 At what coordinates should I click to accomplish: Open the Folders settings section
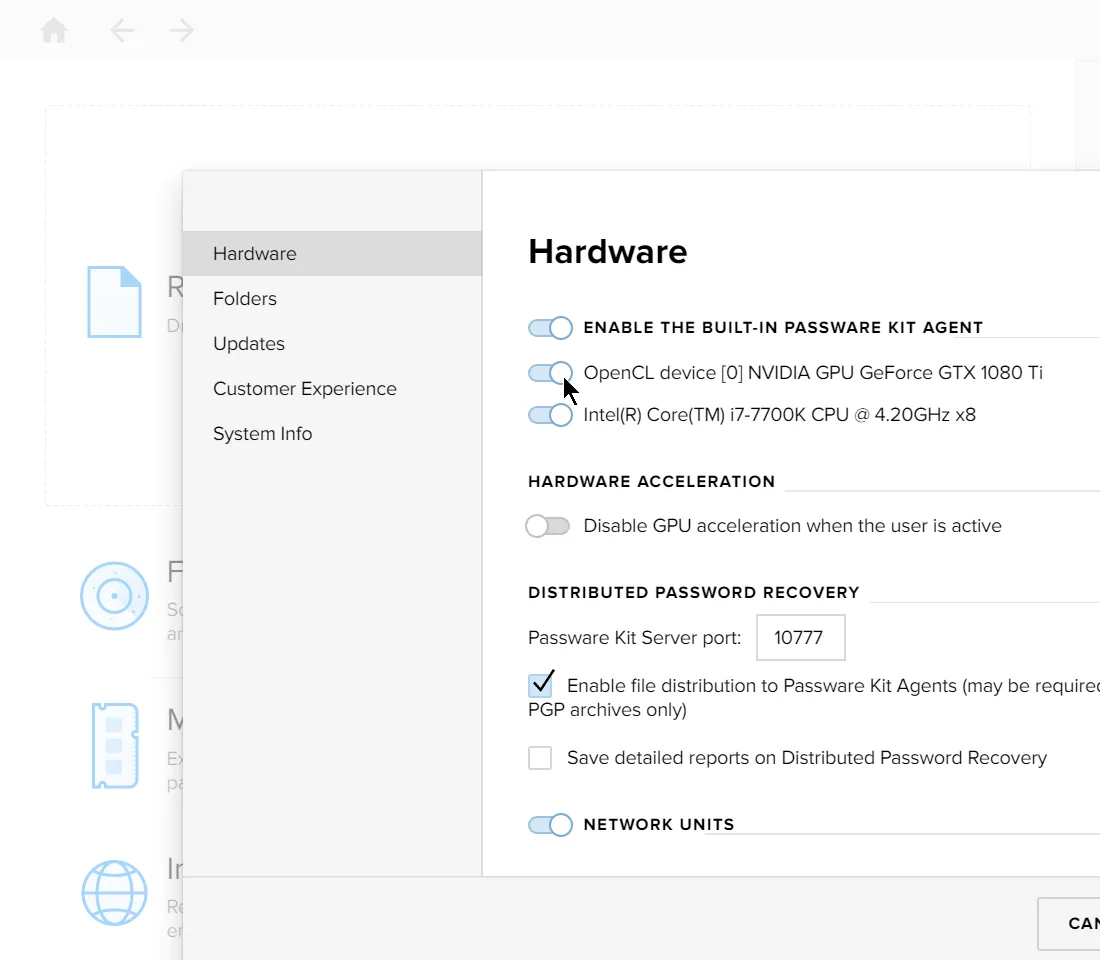(332, 298)
